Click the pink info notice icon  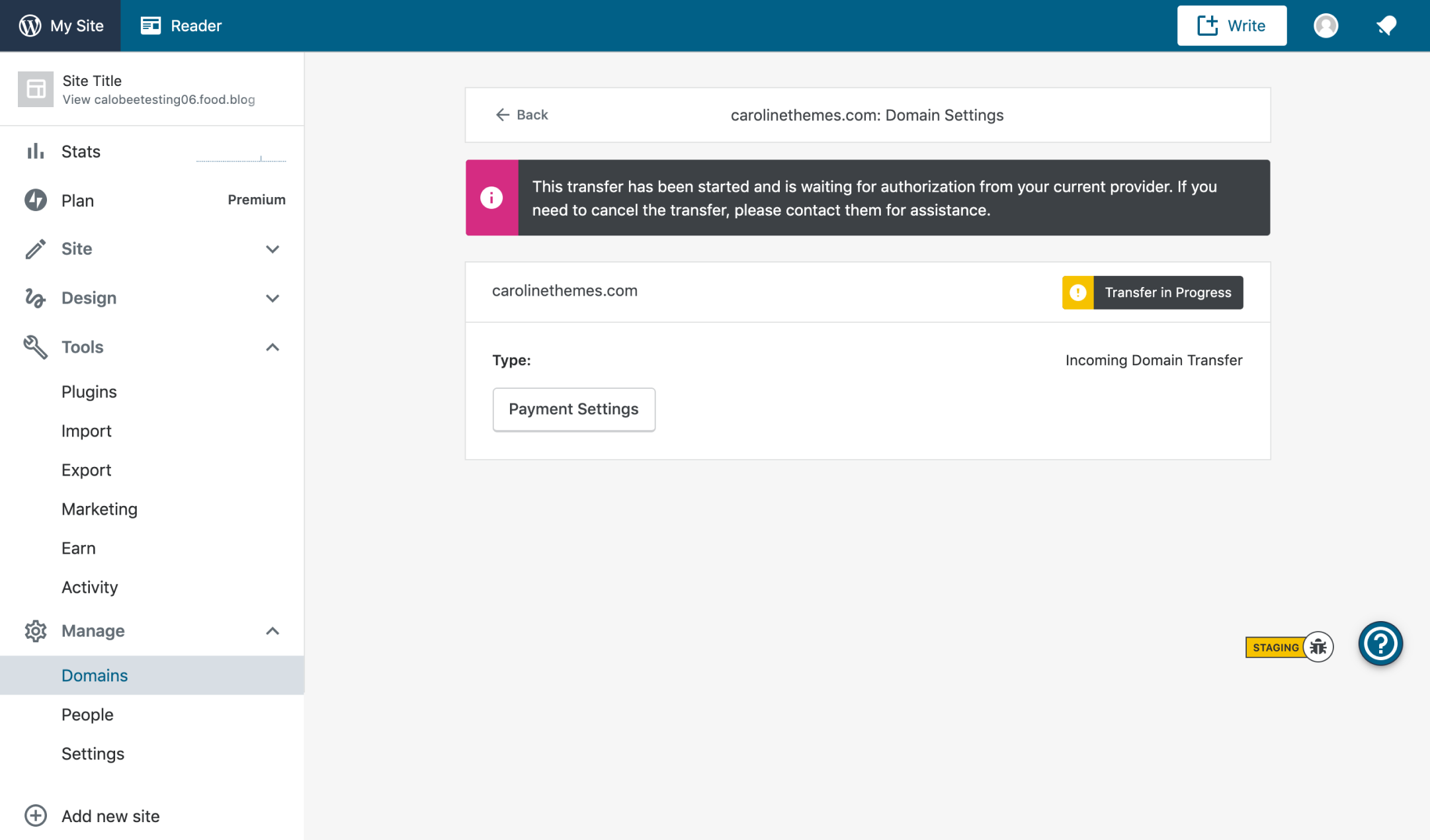491,197
